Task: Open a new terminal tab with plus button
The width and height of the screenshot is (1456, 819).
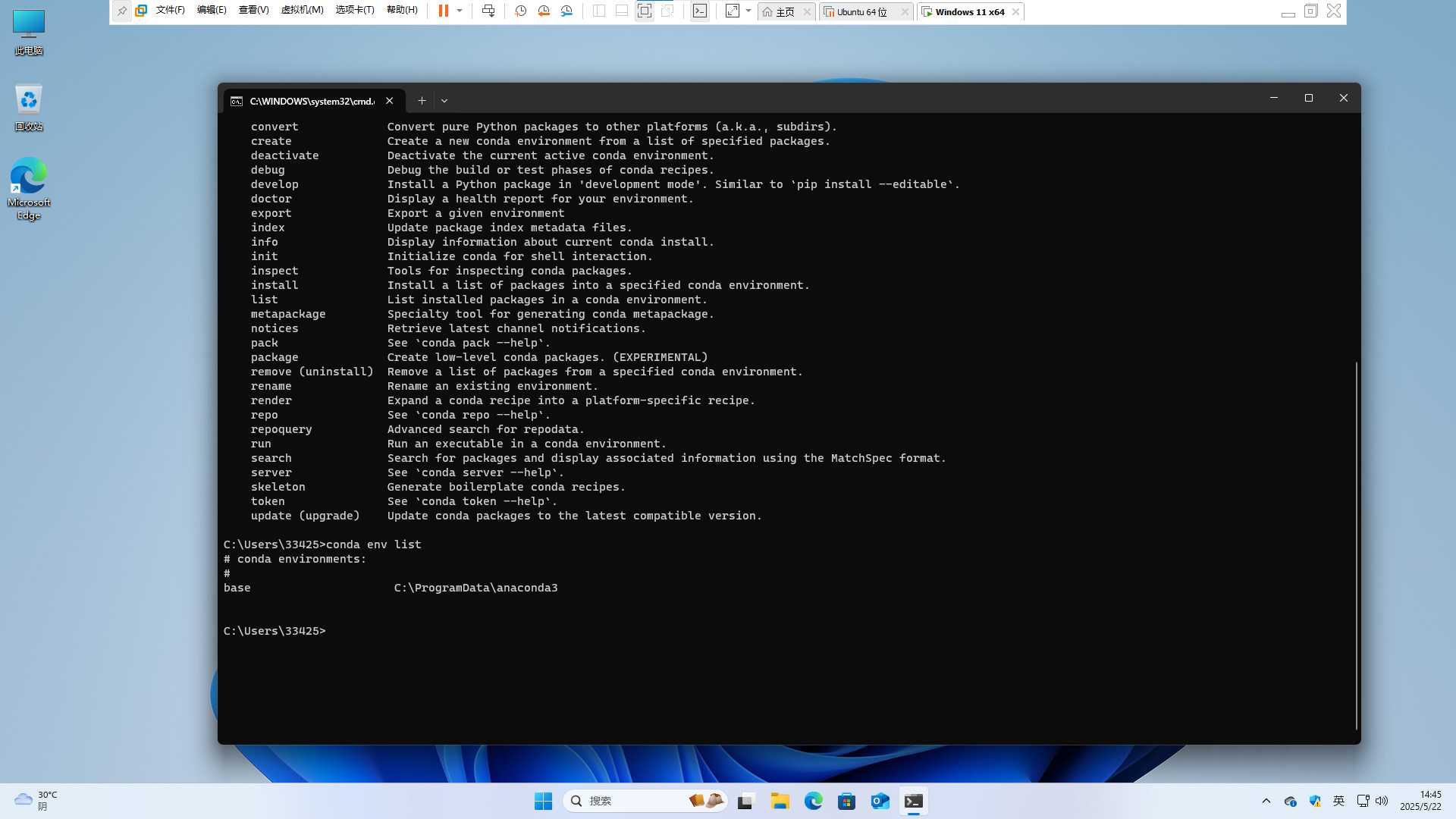Action: tap(422, 100)
